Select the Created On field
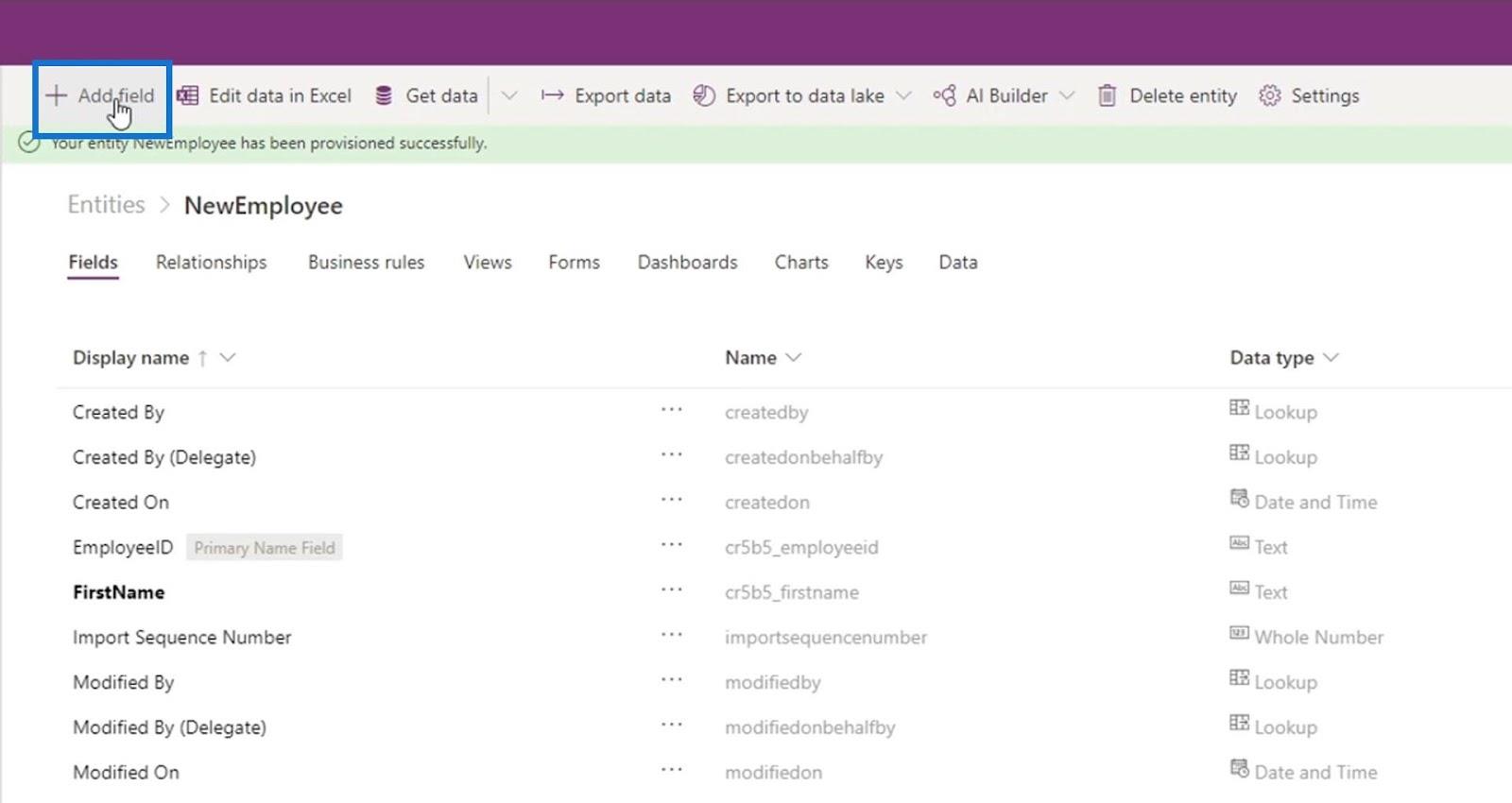The image size is (1512, 803). [121, 502]
